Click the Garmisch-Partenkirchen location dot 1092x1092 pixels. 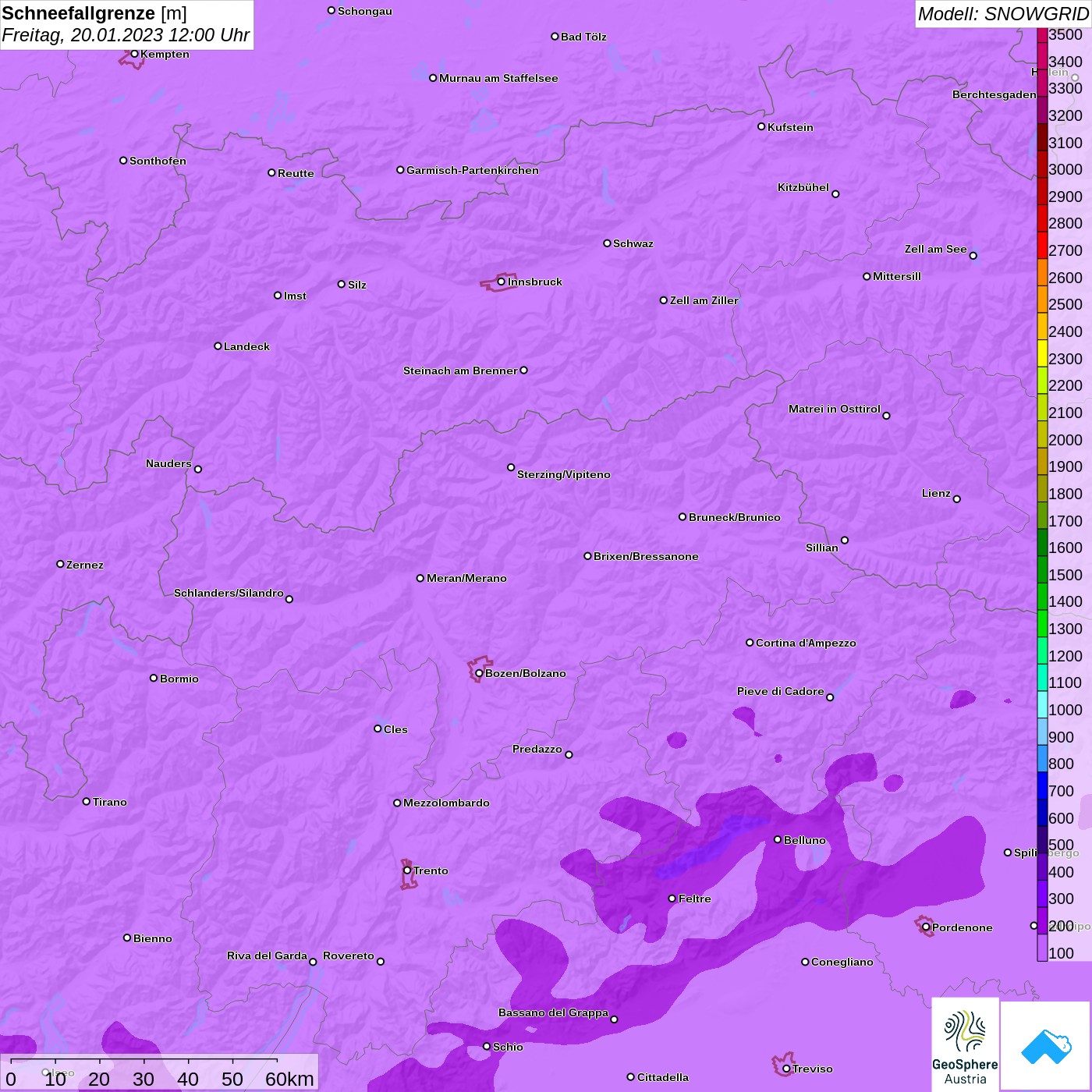point(400,169)
